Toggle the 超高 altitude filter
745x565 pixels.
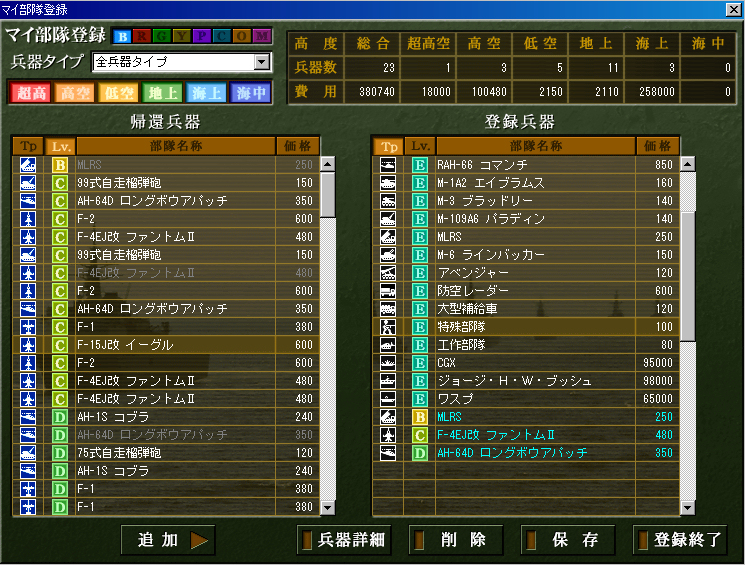click(31, 93)
